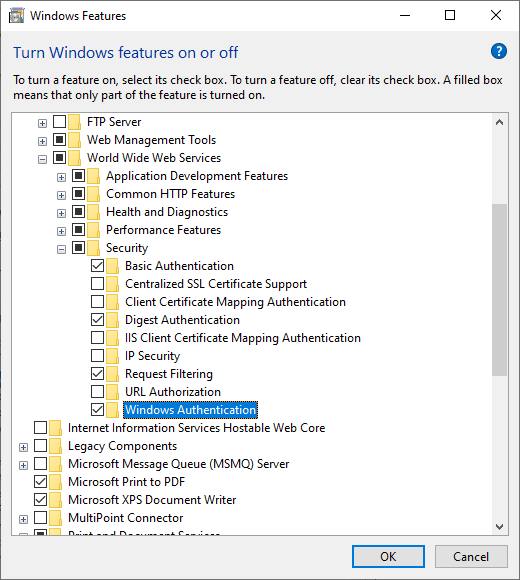520x580 pixels.
Task: Select the Windows Authentication tree row
Action: pos(190,410)
